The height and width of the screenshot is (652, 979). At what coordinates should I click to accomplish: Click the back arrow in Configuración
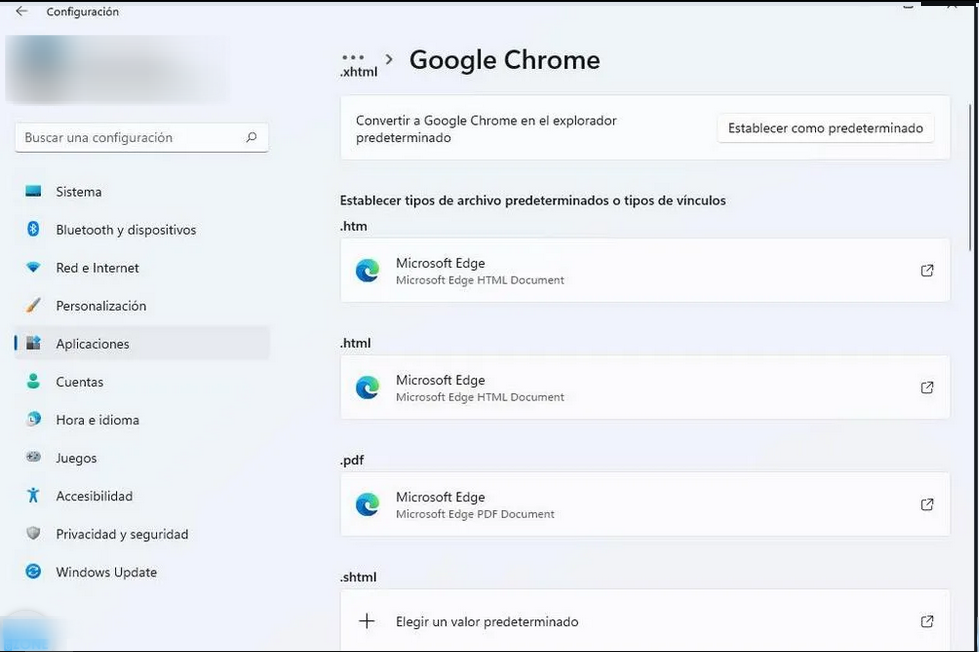tap(22, 12)
